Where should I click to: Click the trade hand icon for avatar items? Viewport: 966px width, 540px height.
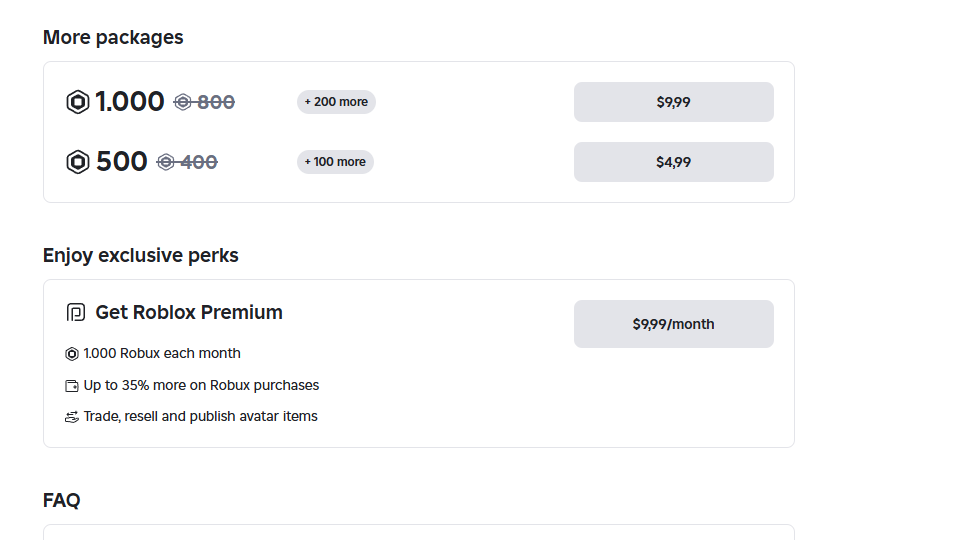72,417
